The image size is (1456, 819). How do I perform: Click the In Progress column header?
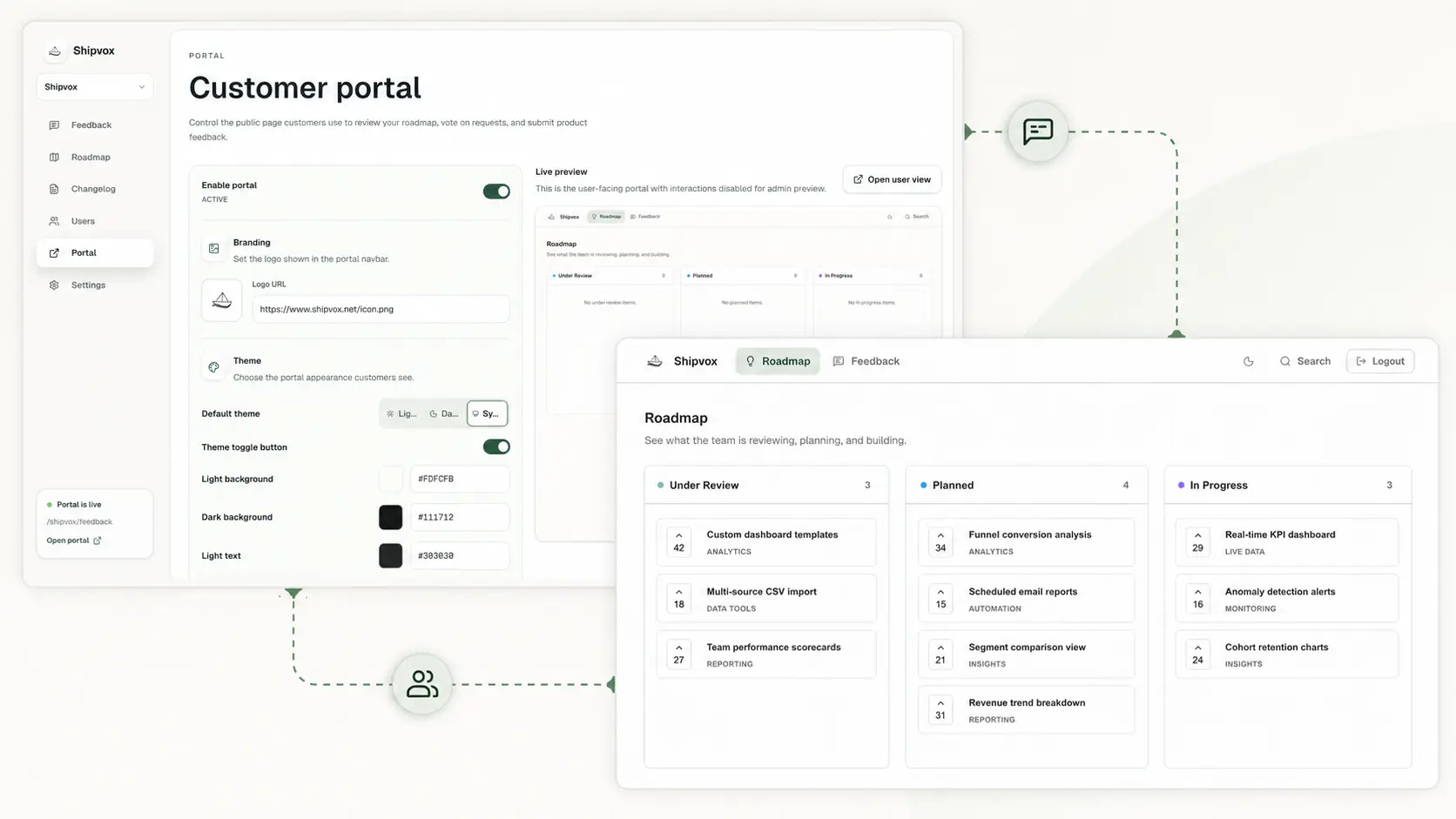point(1287,486)
